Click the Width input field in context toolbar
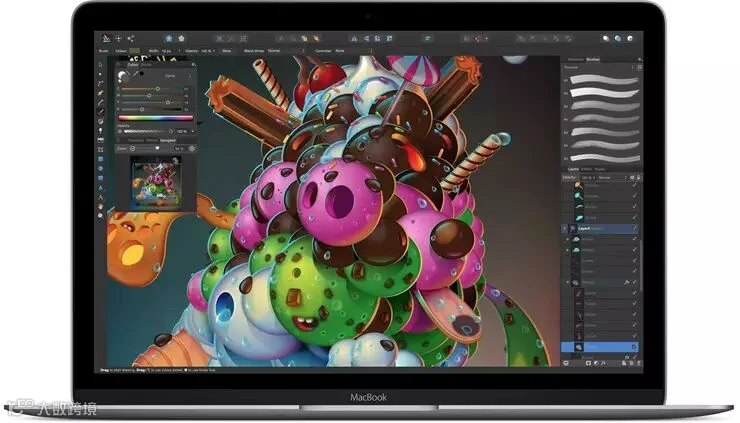Screen dimensions: 740x423 [168, 51]
